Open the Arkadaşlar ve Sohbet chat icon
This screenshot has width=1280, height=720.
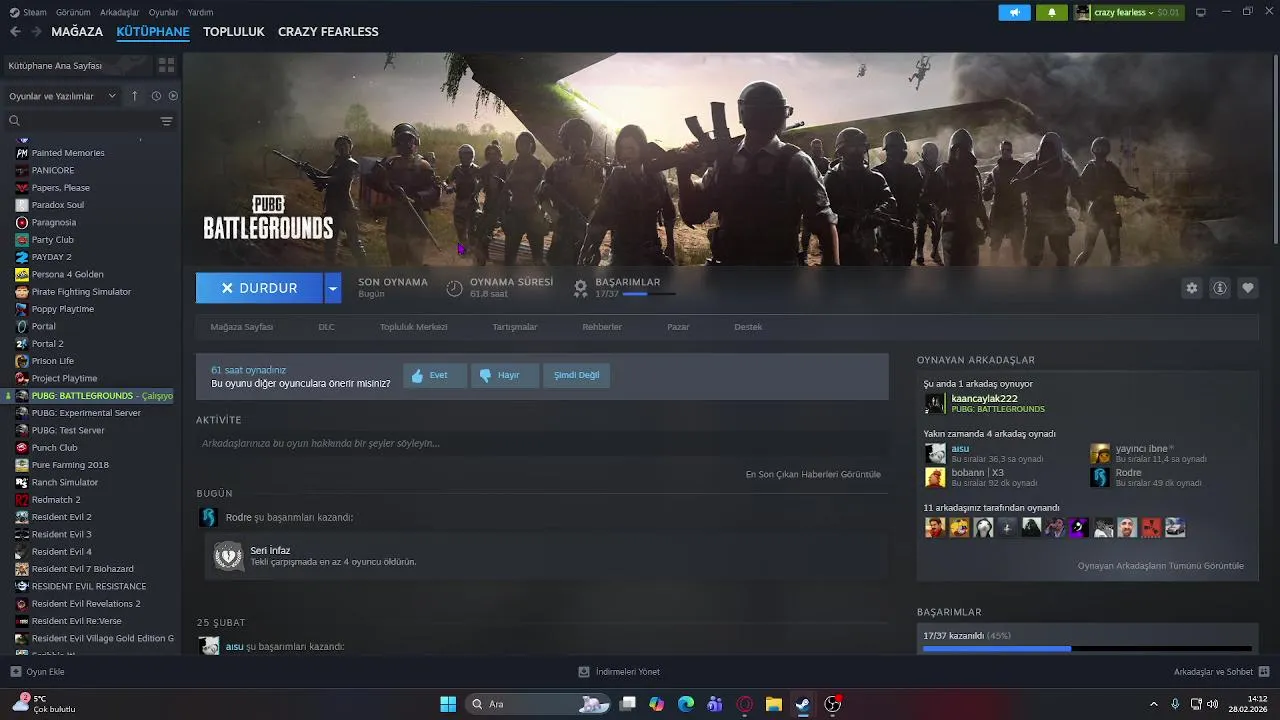coord(1264,672)
